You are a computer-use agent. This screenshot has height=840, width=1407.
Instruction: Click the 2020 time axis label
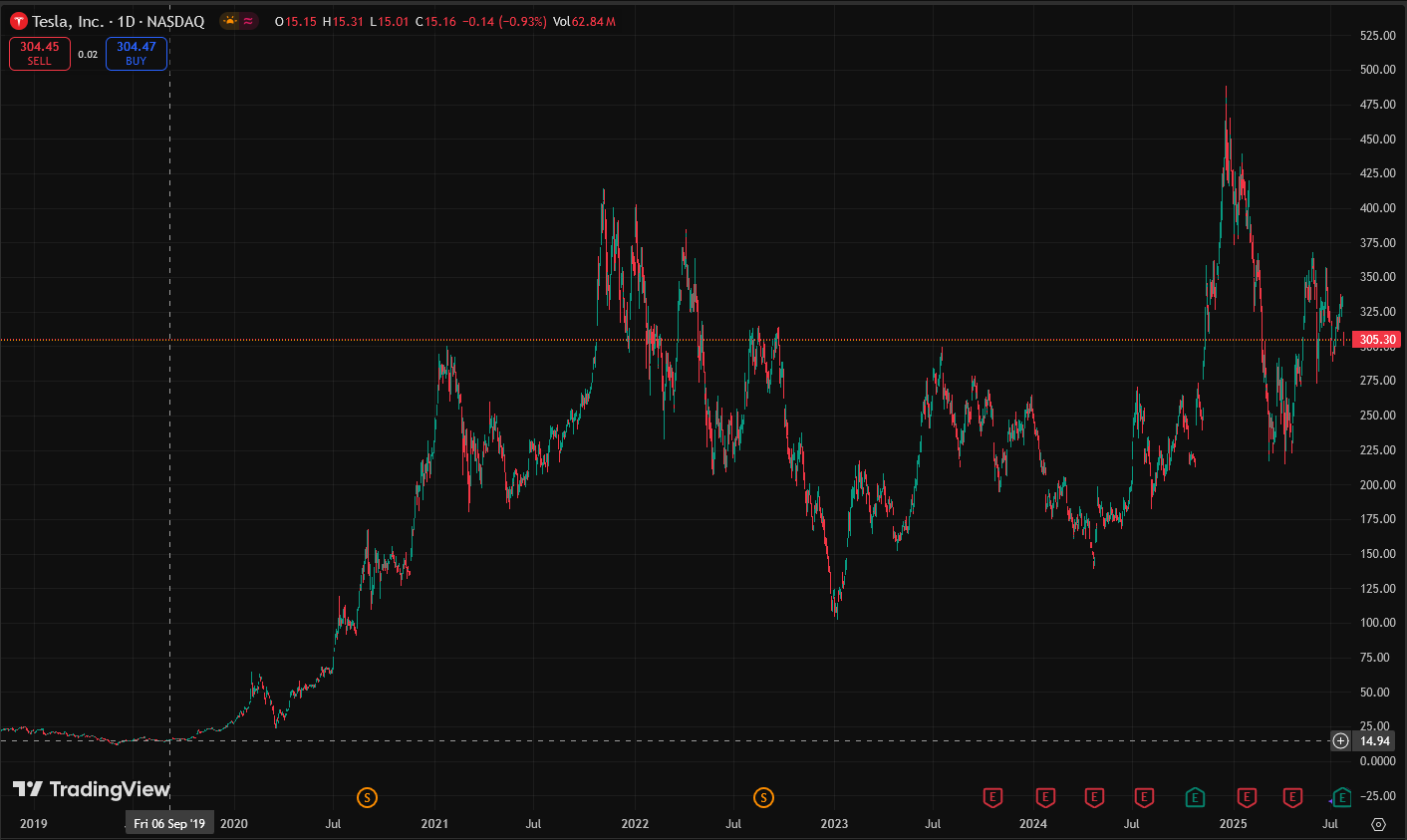click(x=234, y=824)
